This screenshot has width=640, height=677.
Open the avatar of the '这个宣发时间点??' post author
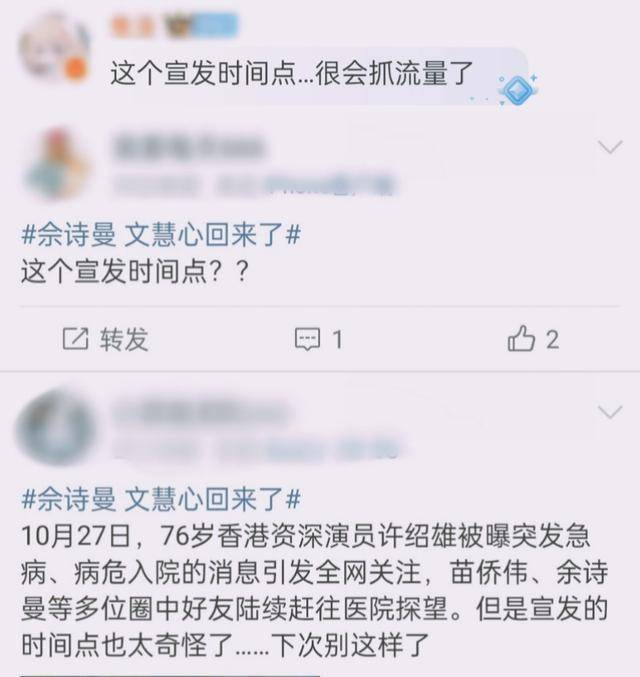coord(56,164)
